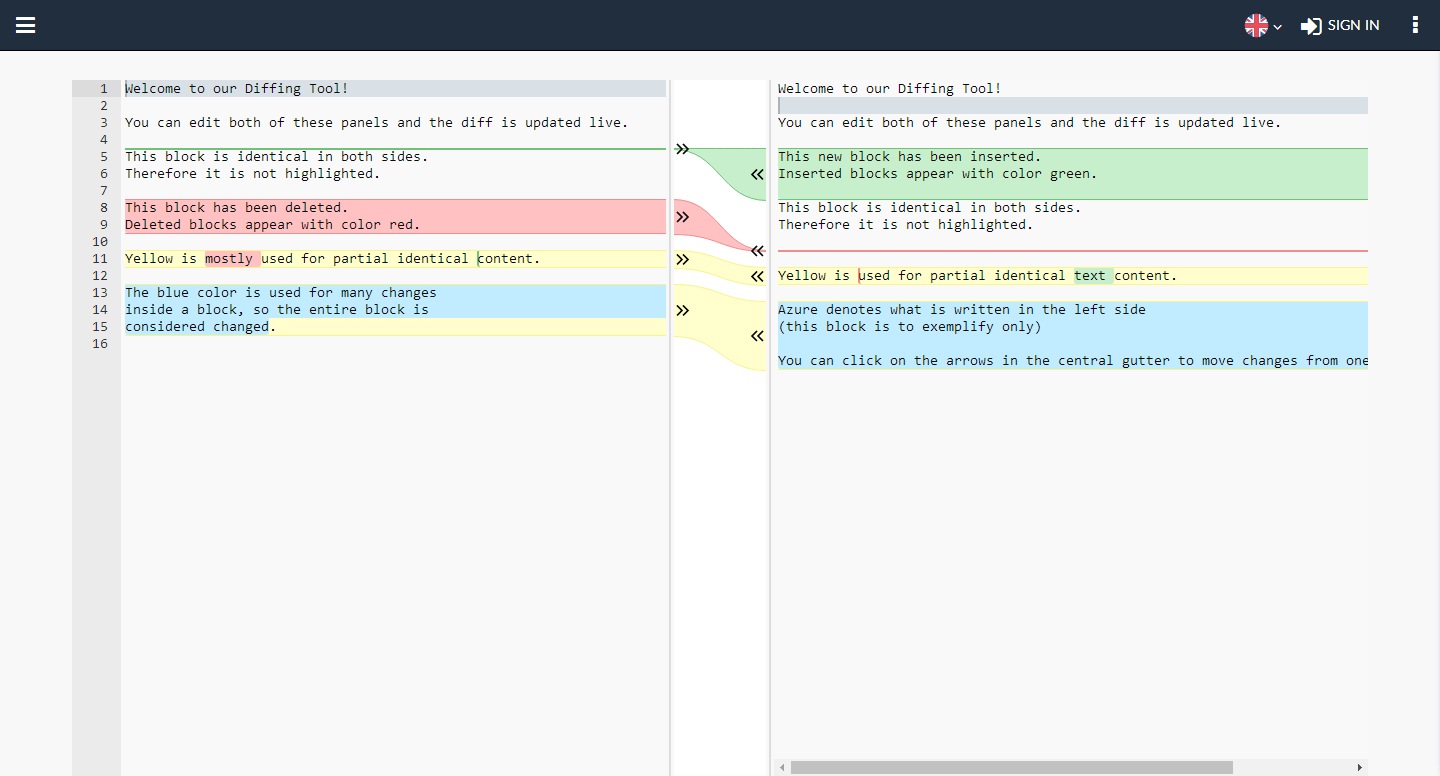Click line number 16 in left gutter
Viewport: 1440px width, 776px height.
(100, 343)
